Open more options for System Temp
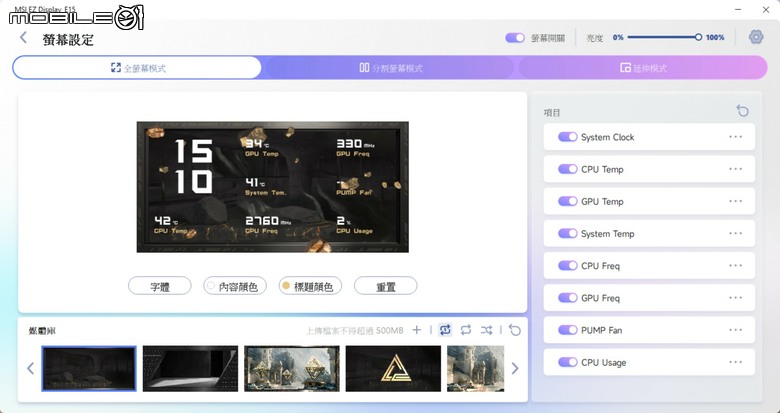Image resolution: width=780 pixels, height=413 pixels. [736, 233]
